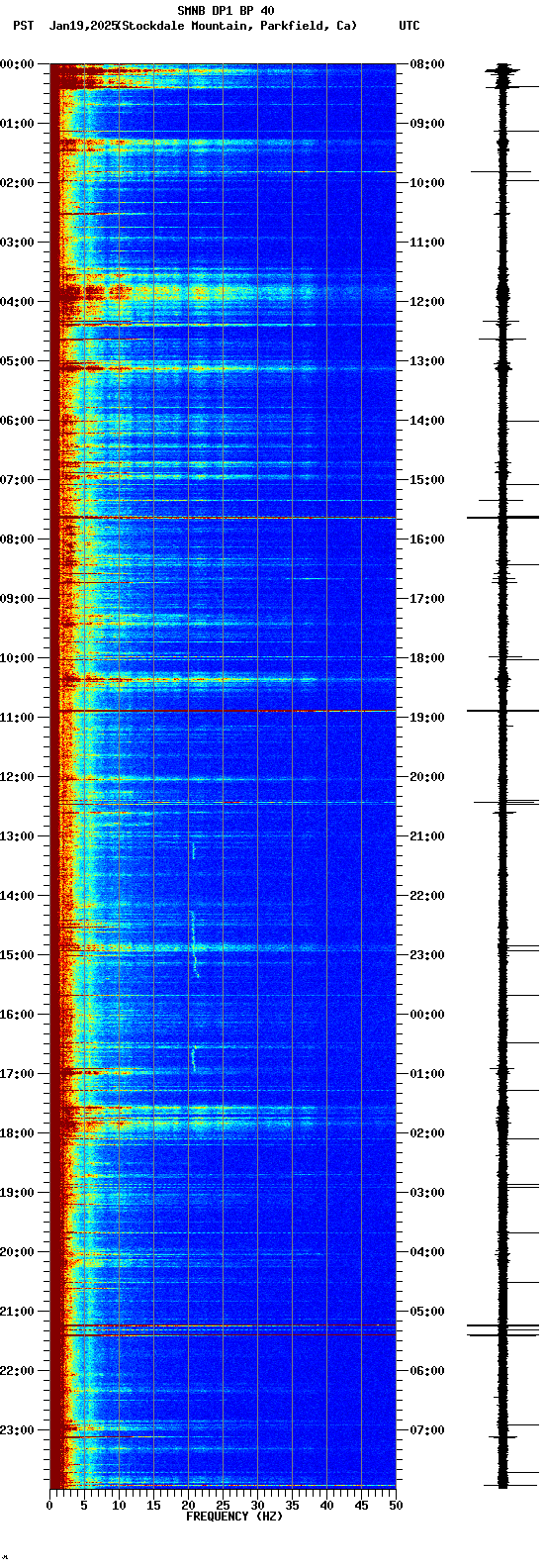546x1568 pixels.
Task: Click the frequency axis value '50'
Action: pos(396,1506)
